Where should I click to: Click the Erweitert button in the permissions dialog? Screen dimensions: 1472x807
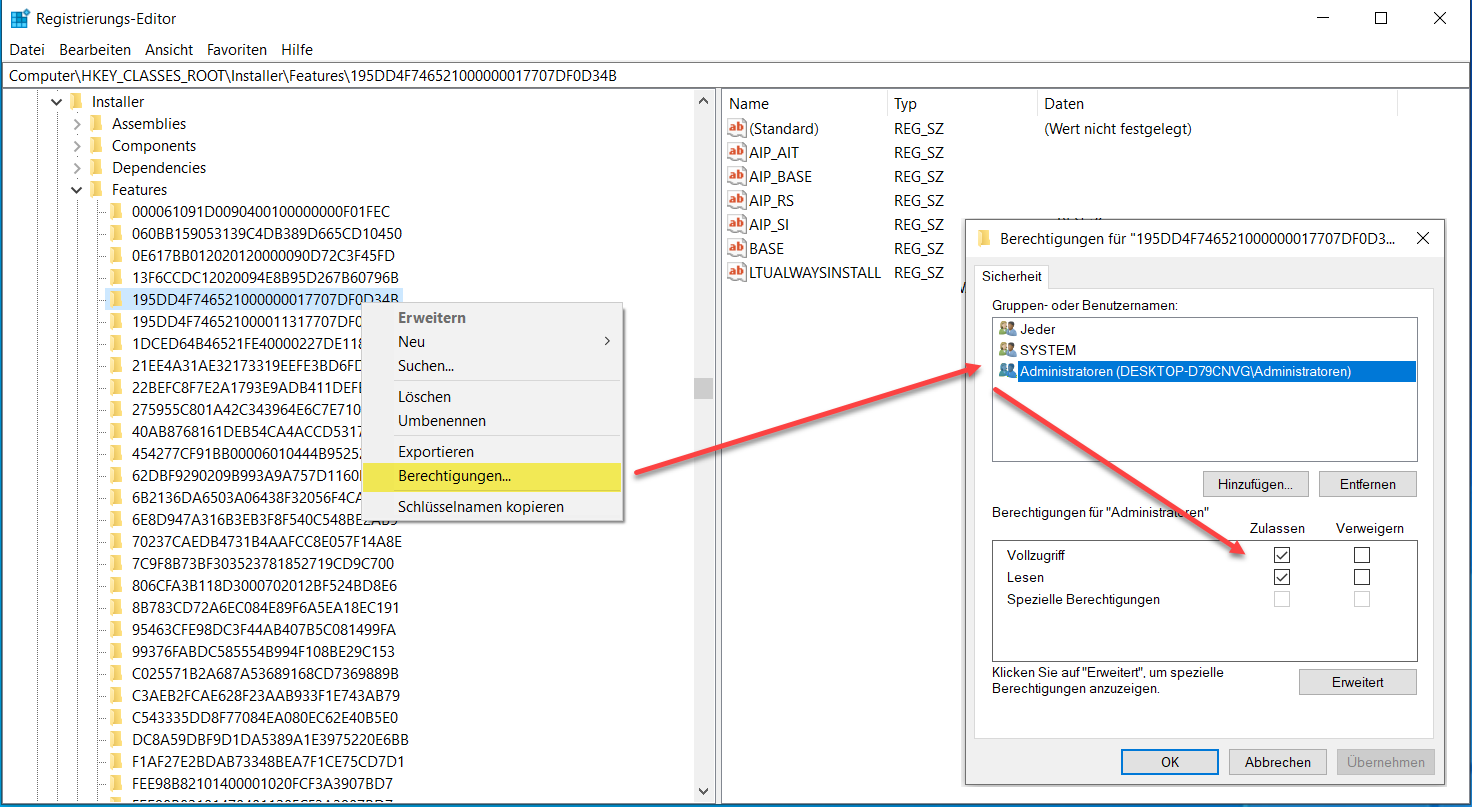click(1357, 681)
